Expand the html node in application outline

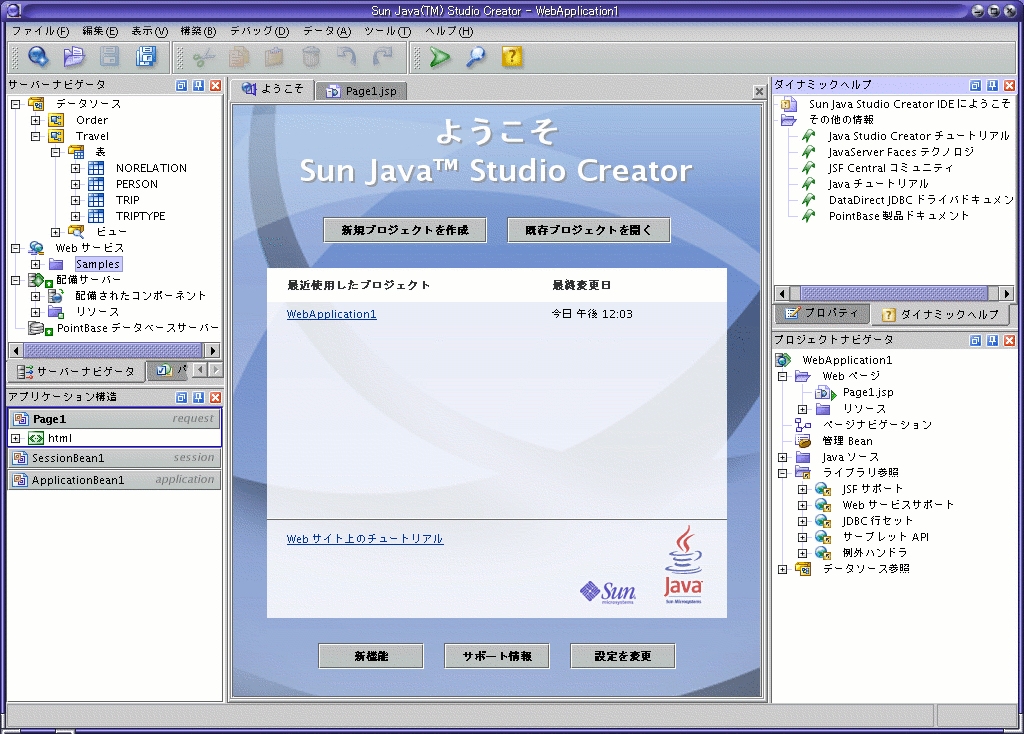pos(16,438)
